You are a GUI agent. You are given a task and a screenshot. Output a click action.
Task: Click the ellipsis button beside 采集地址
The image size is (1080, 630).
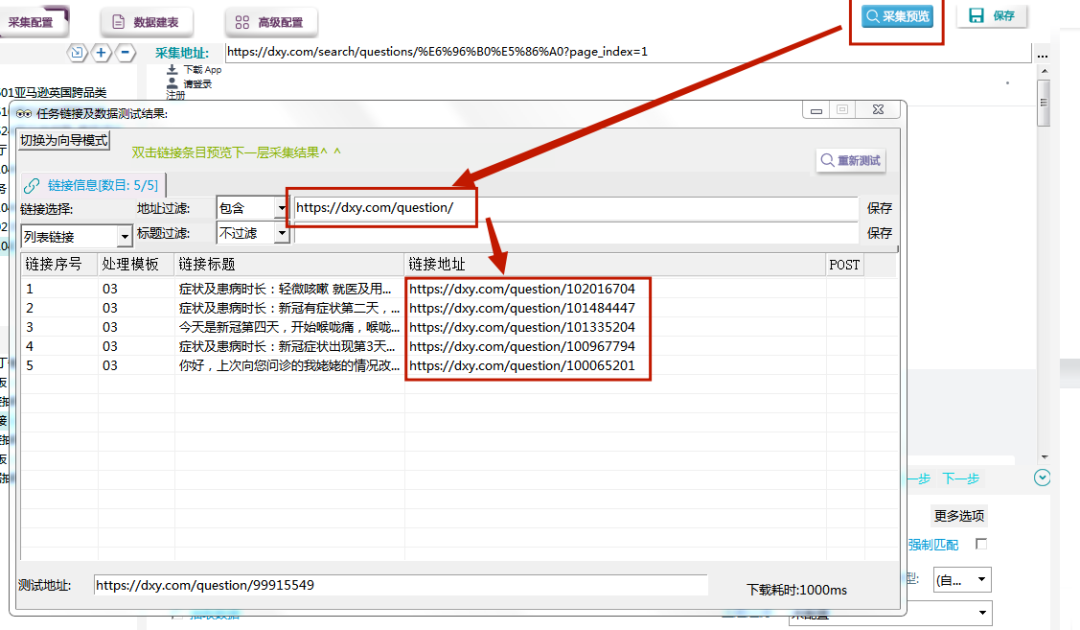(1042, 54)
